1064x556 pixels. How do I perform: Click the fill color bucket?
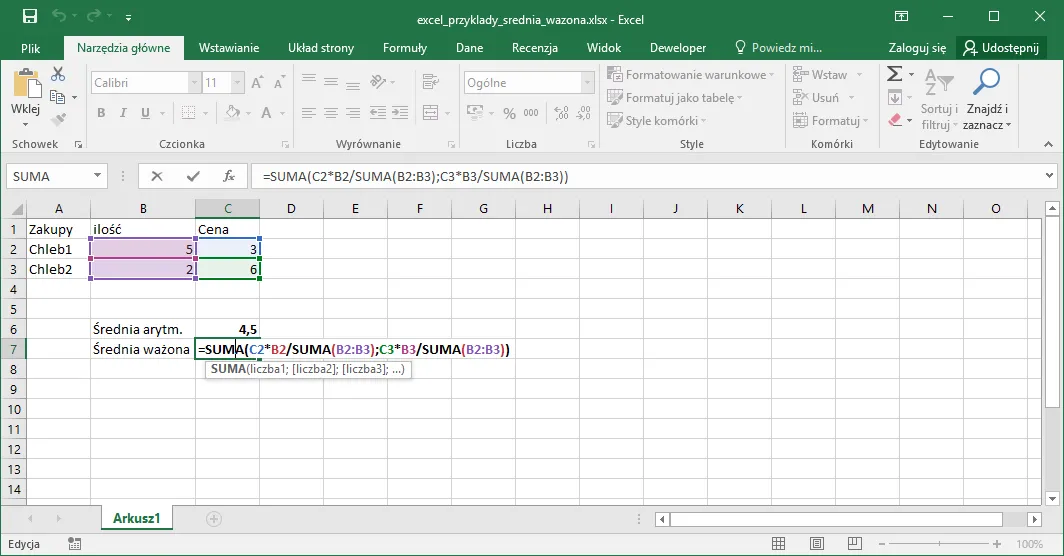pyautogui.click(x=233, y=113)
